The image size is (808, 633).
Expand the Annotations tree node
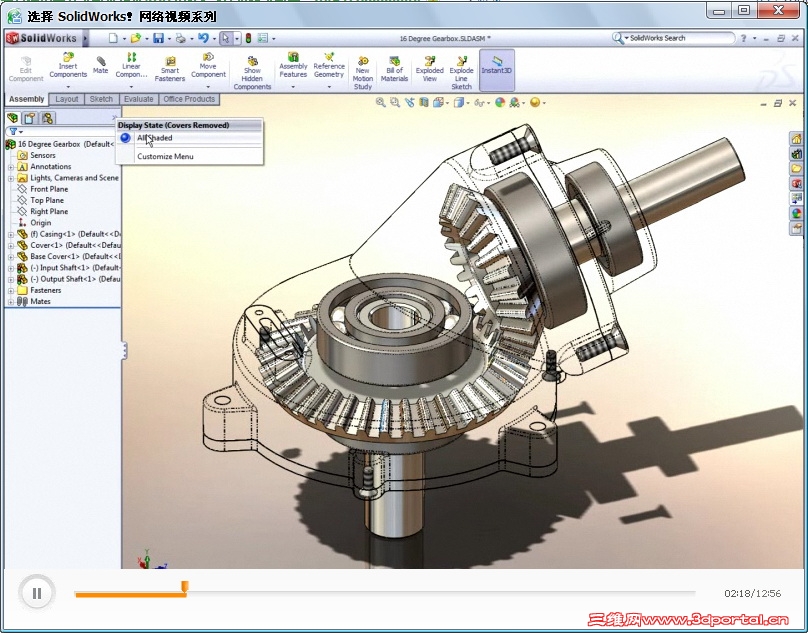pyautogui.click(x=11, y=167)
